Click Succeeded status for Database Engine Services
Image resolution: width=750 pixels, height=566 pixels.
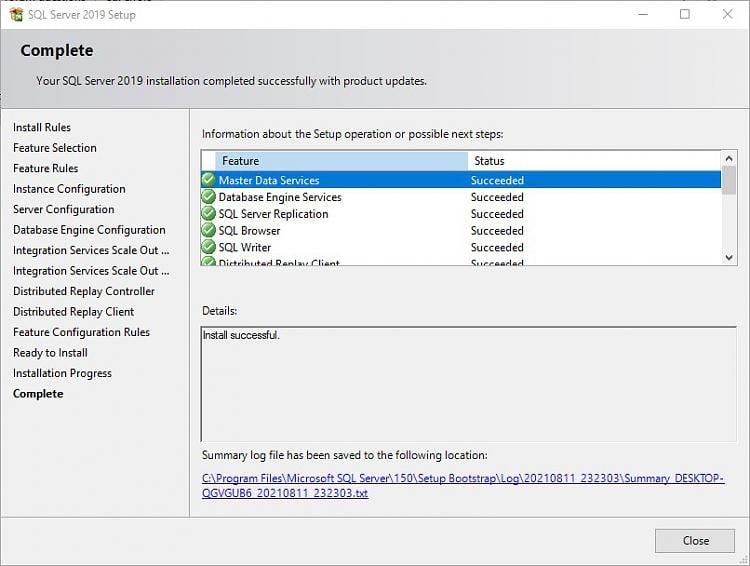(x=497, y=197)
